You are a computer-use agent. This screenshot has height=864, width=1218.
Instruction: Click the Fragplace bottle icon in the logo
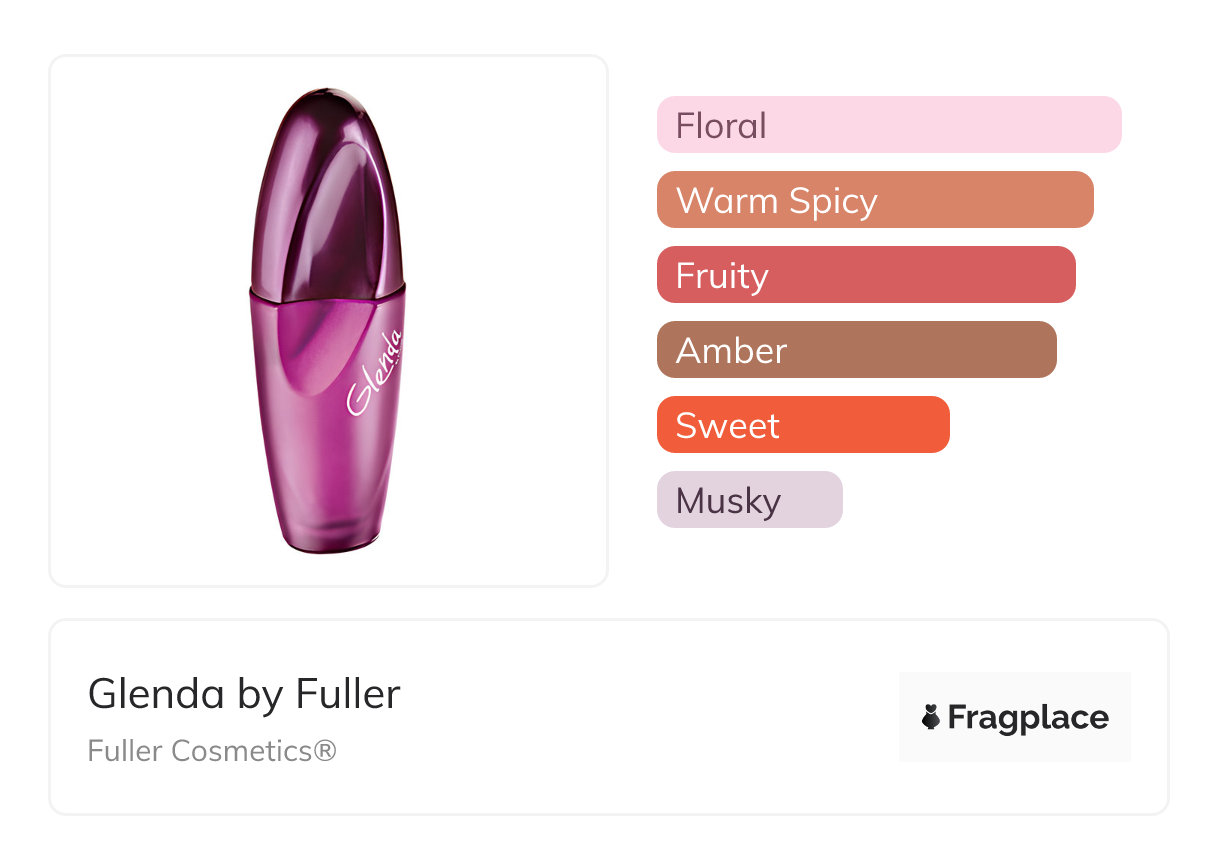coord(931,717)
